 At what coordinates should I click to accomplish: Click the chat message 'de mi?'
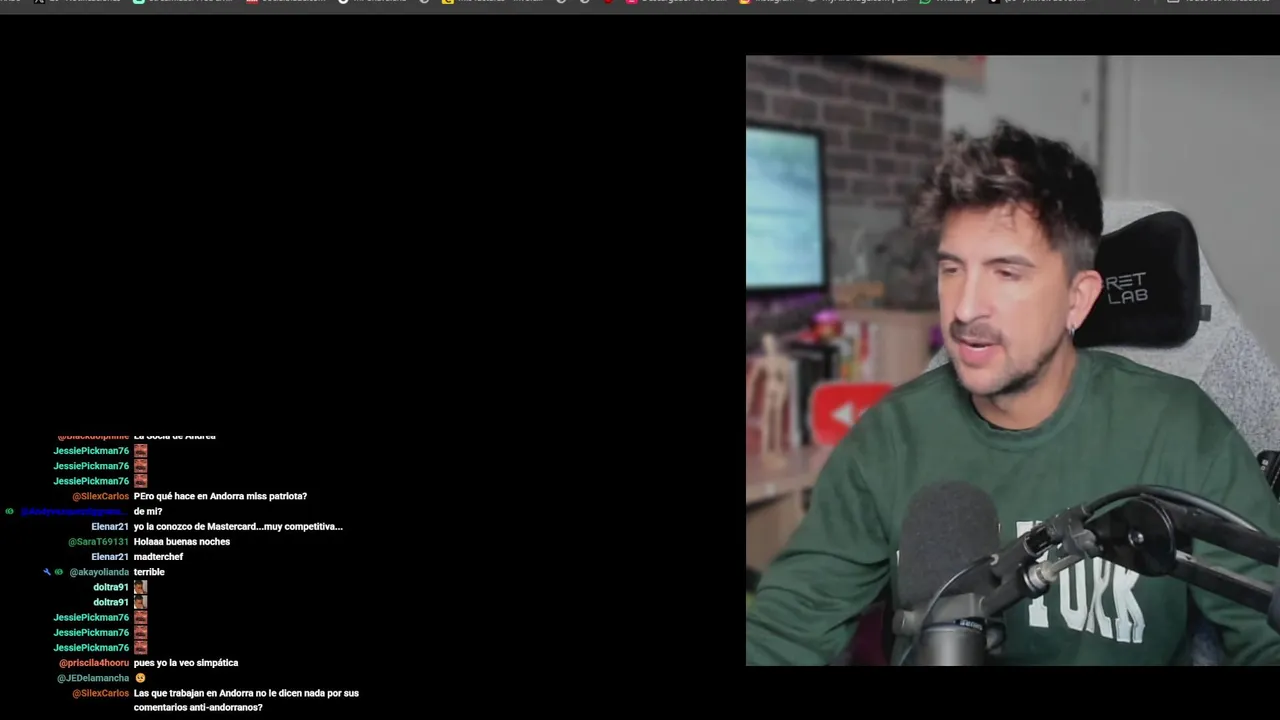pos(148,511)
